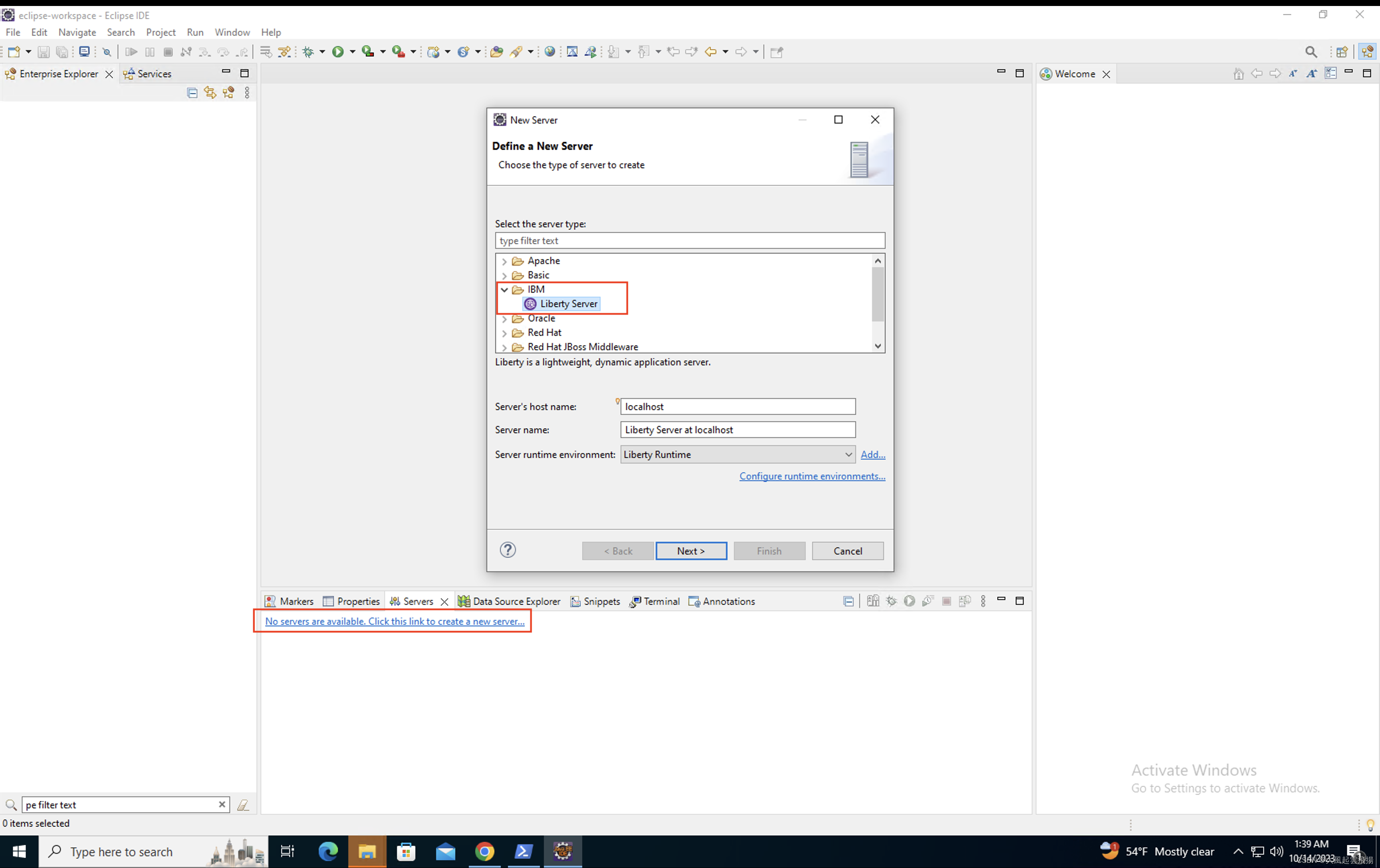Screen dimensions: 1380x868
Task: Open the Run menu
Action: (195, 33)
